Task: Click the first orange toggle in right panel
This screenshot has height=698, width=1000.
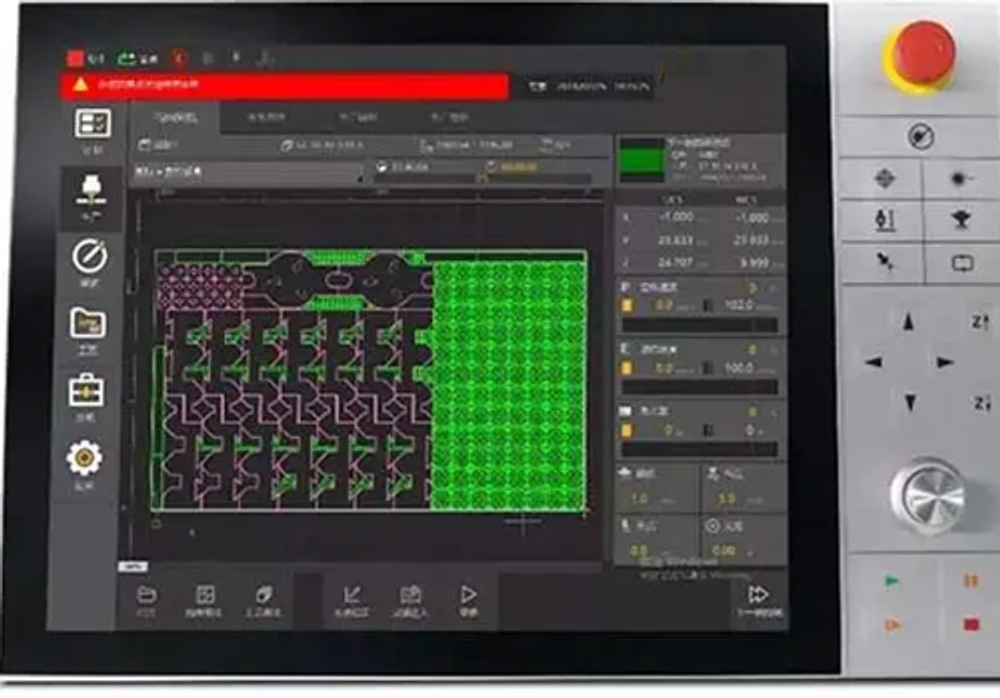Action: pyautogui.click(x=628, y=306)
